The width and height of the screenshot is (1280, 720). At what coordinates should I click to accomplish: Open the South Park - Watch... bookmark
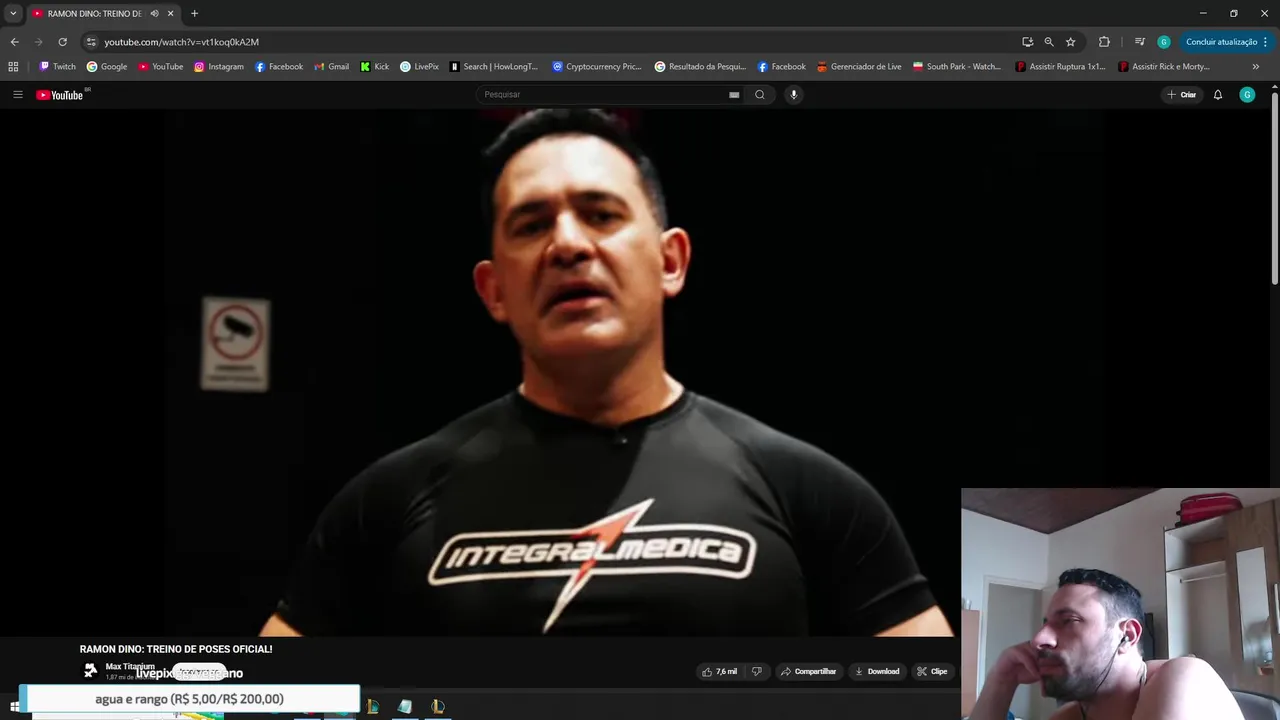(x=957, y=67)
